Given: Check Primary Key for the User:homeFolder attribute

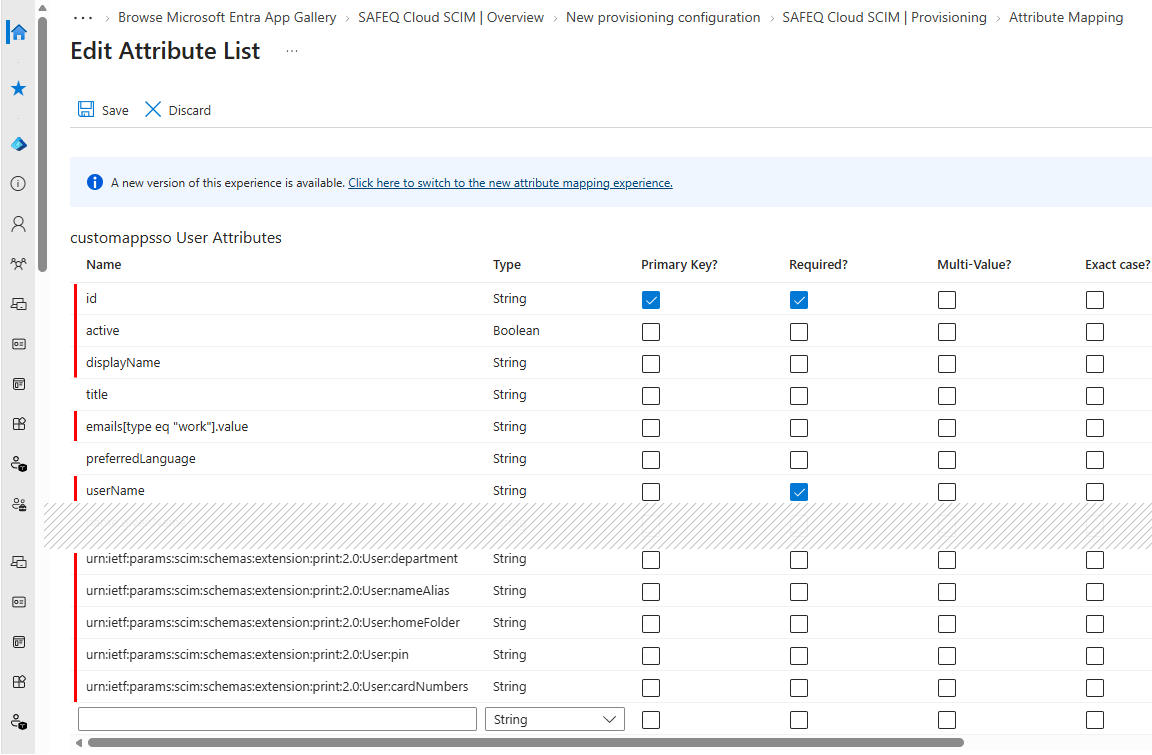Looking at the screenshot, I should tap(651, 624).
